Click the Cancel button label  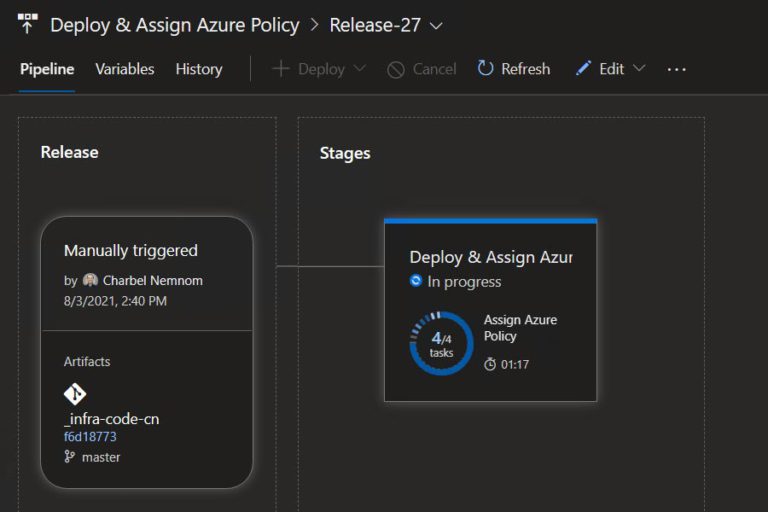click(x=434, y=69)
